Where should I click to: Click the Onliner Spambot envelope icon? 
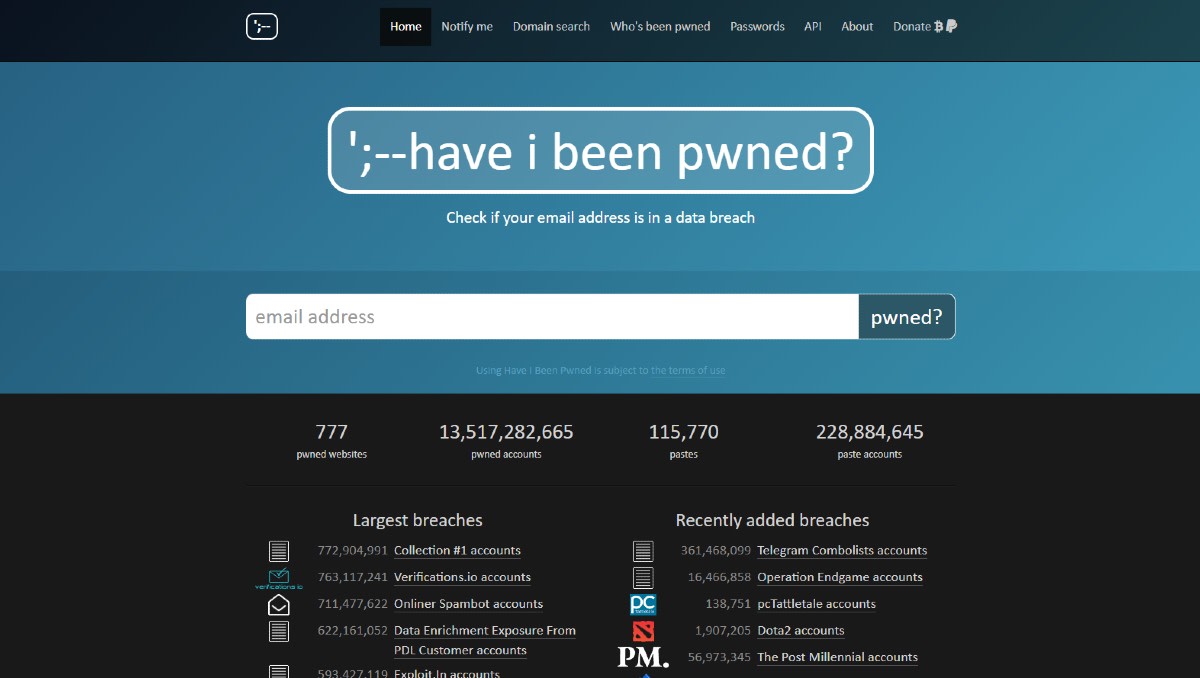tap(278, 604)
